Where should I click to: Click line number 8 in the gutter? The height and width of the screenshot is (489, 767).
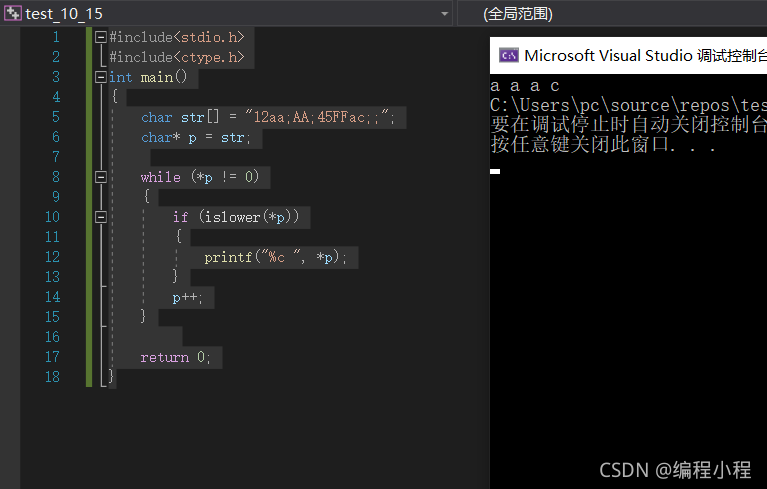point(56,177)
